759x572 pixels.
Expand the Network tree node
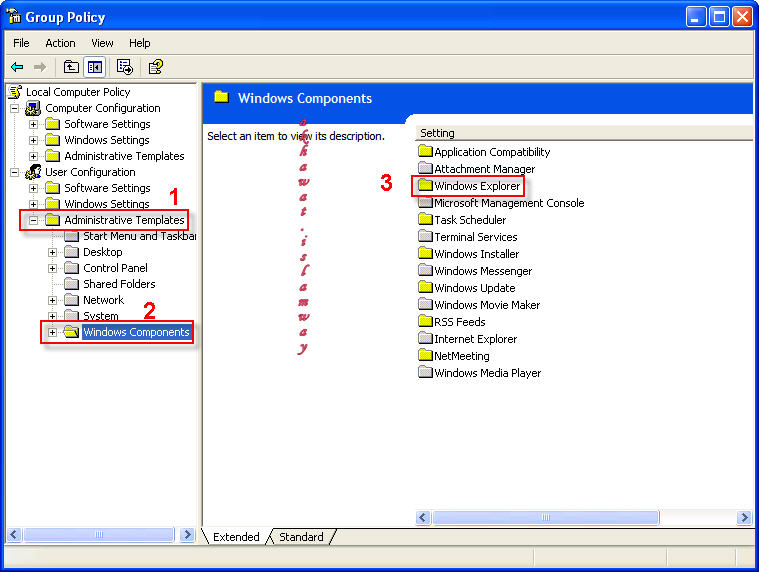(52, 300)
